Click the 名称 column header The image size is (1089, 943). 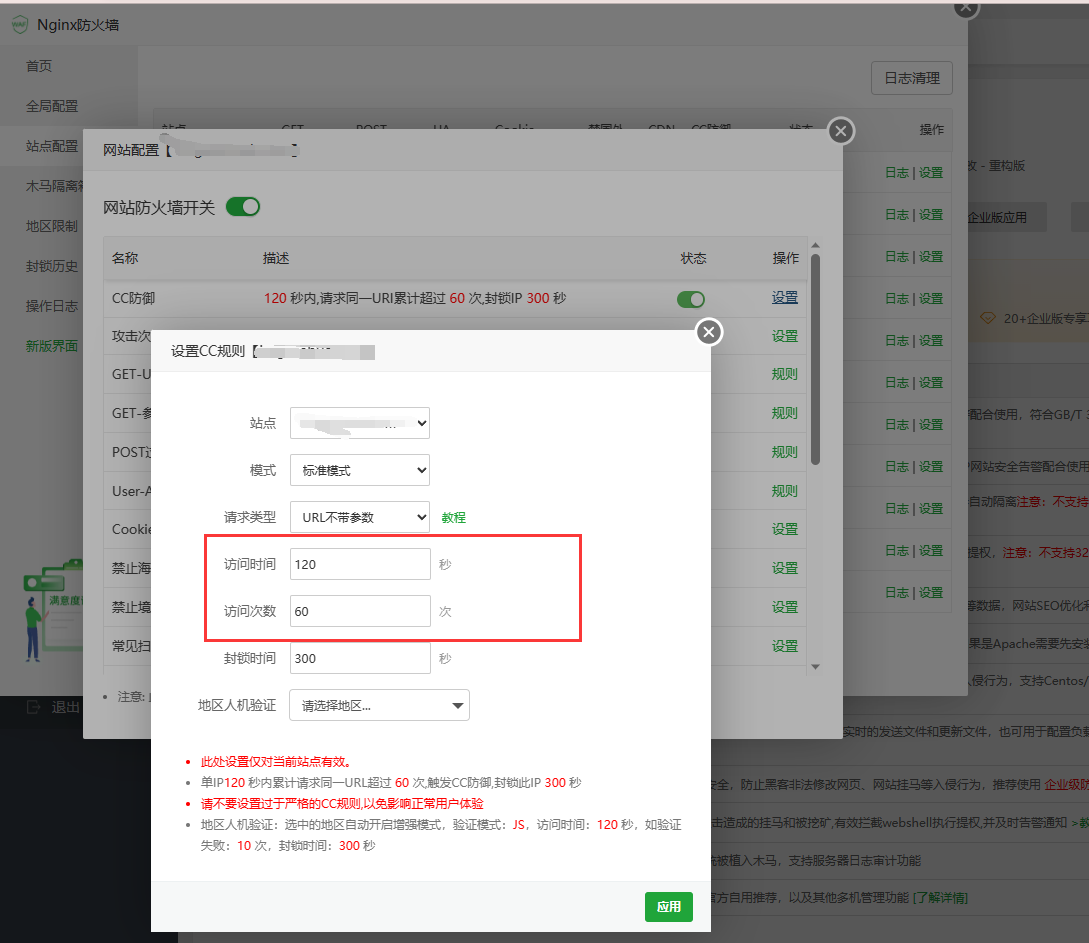click(125, 258)
